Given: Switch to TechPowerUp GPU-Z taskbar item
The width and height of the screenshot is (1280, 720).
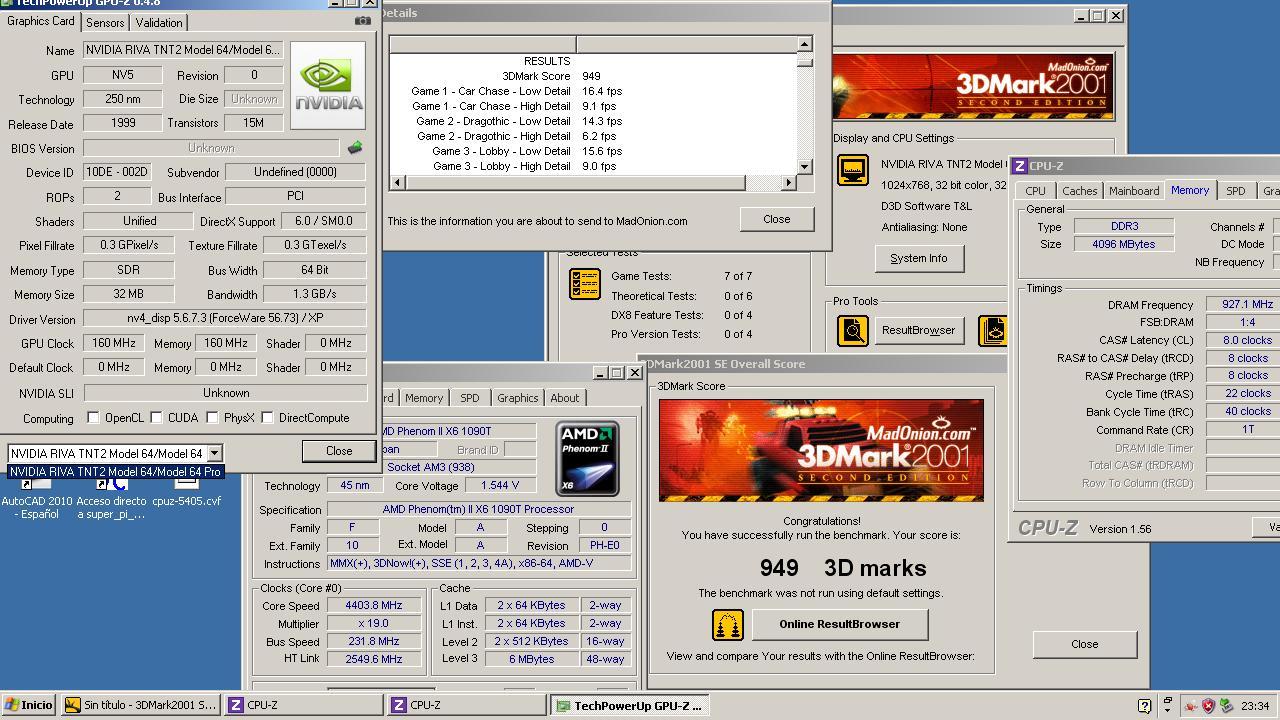Looking at the screenshot, I should click(629, 705).
